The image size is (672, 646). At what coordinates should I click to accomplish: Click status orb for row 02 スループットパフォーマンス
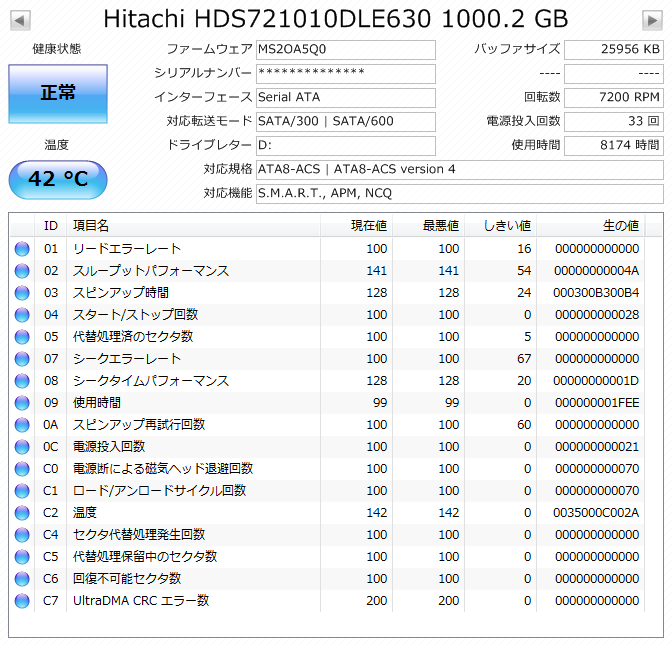(x=22, y=271)
